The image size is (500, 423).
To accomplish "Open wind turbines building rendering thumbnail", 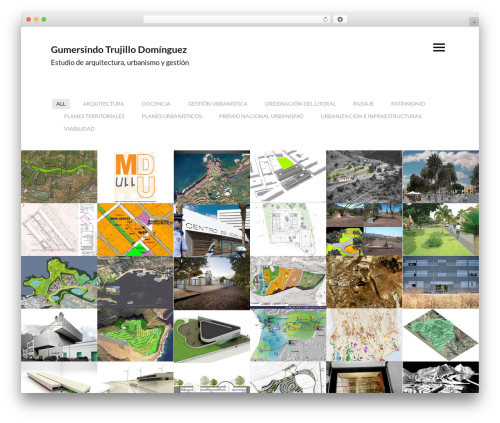I will click(135, 377).
